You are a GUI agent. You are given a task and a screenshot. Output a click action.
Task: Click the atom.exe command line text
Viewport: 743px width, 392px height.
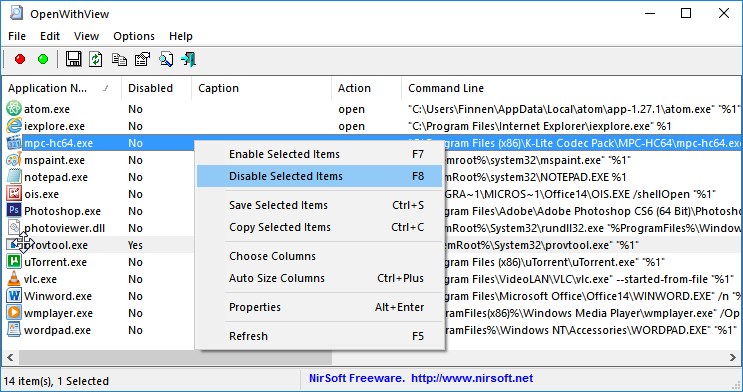pyautogui.click(x=573, y=109)
